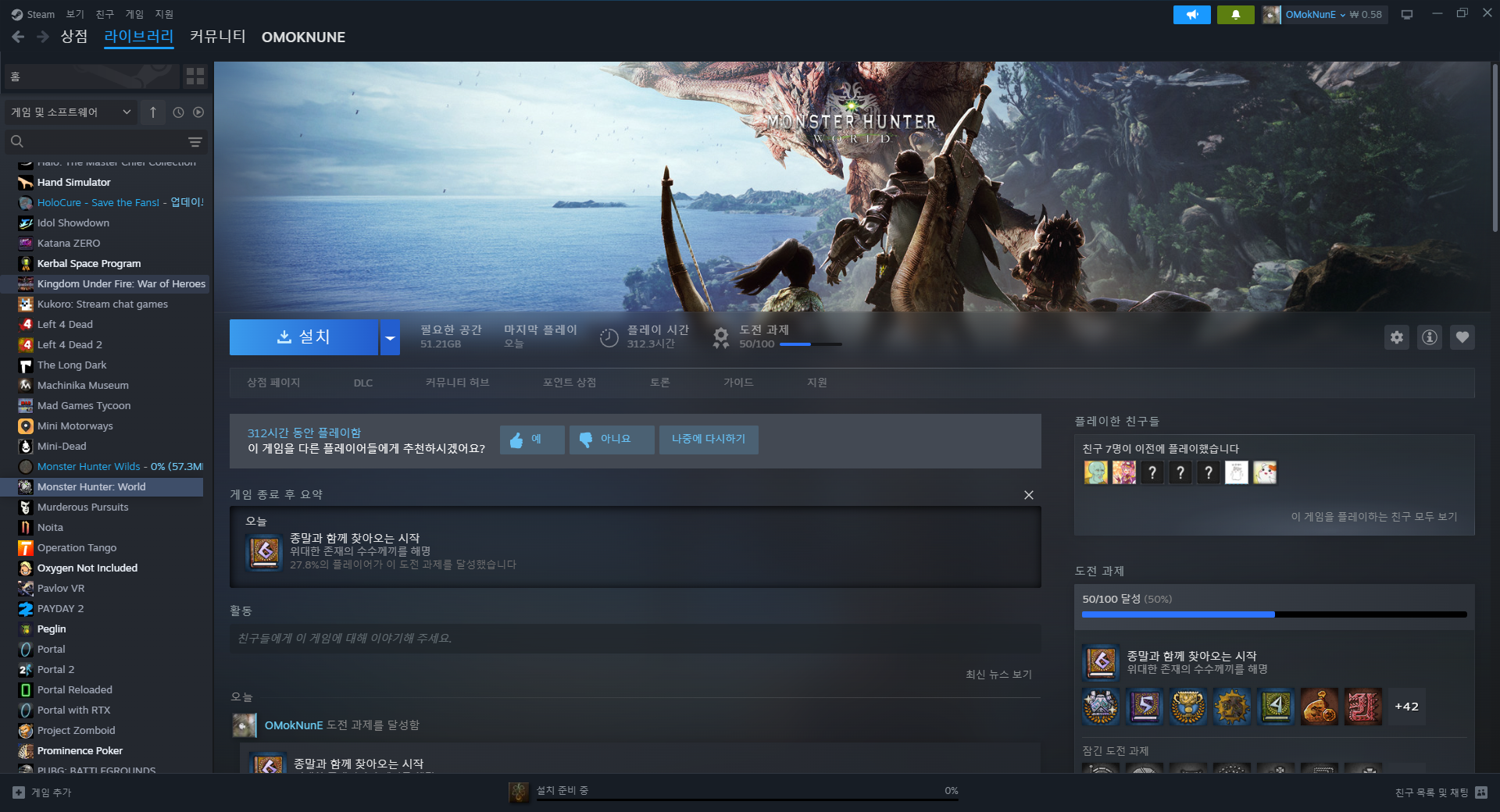The image size is (1500, 812).
Task: Click the Monster Hunter World hero banner
Action: point(852,187)
